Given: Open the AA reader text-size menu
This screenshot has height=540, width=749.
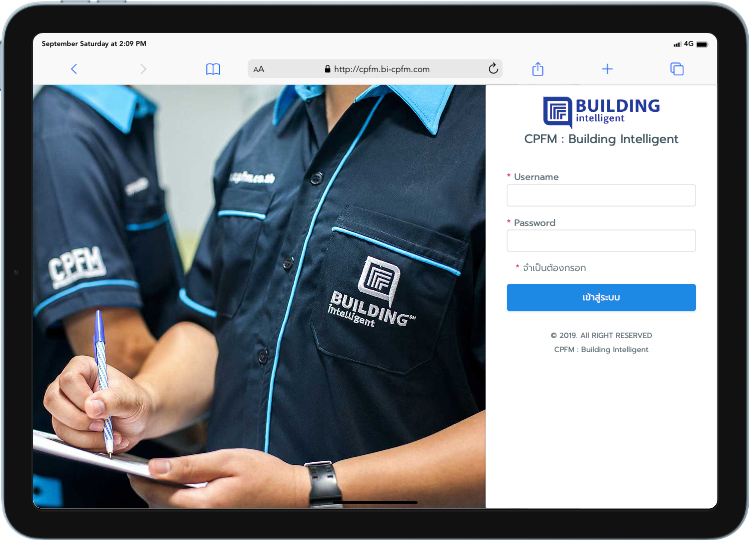Looking at the screenshot, I should click(x=259, y=69).
